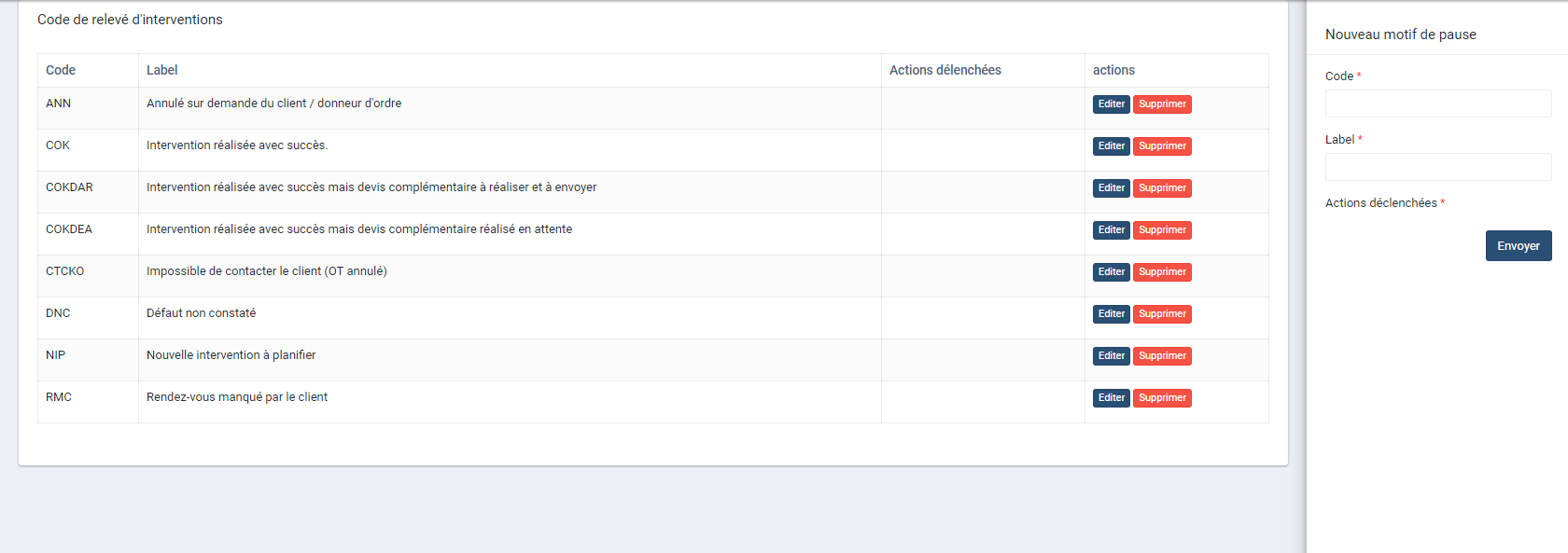1568x553 pixels.
Task: Open editor for COKDAR code
Action: pyautogui.click(x=1111, y=188)
